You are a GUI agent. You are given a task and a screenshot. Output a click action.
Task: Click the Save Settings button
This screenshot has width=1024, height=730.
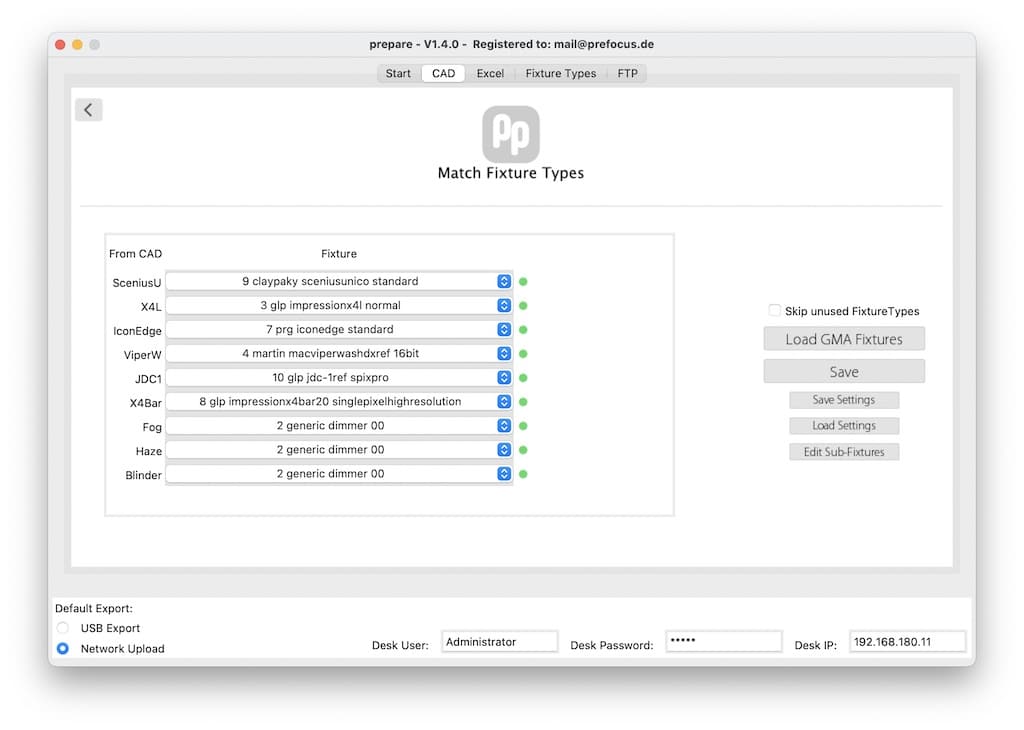pyautogui.click(x=843, y=400)
